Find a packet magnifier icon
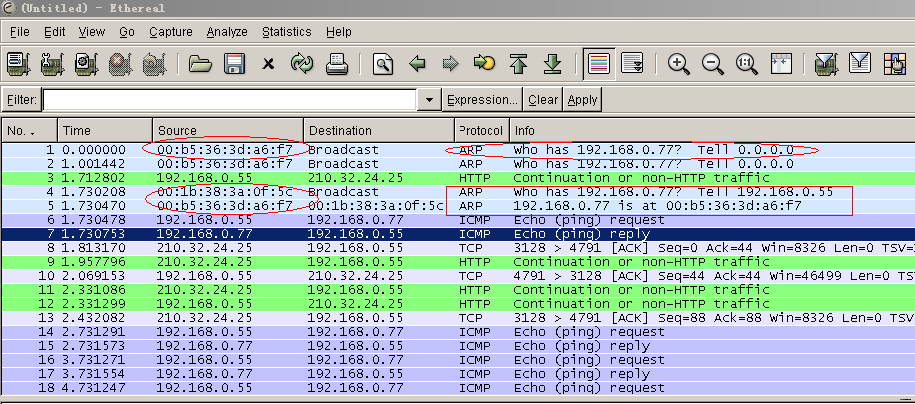The width and height of the screenshot is (915, 404). [383, 64]
